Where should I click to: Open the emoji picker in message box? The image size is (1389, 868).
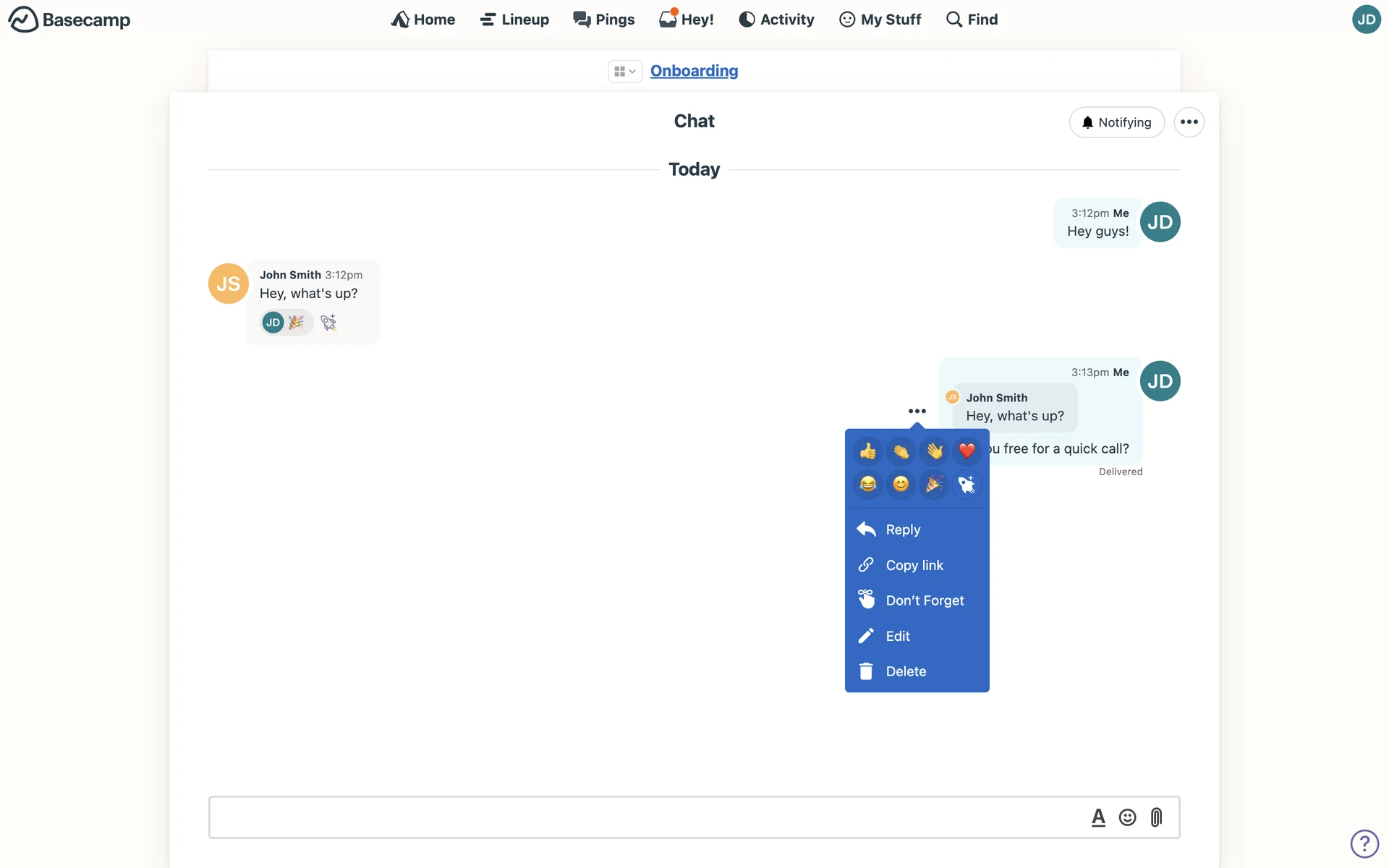[1127, 817]
